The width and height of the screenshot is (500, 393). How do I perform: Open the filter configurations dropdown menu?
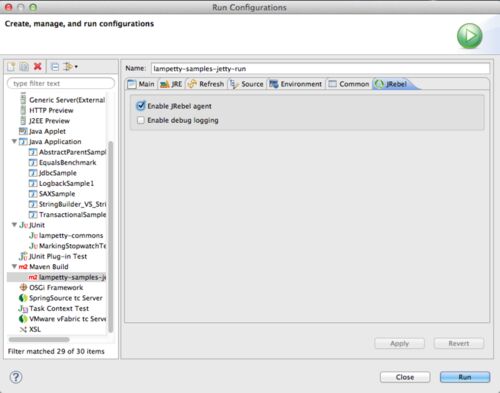point(70,67)
